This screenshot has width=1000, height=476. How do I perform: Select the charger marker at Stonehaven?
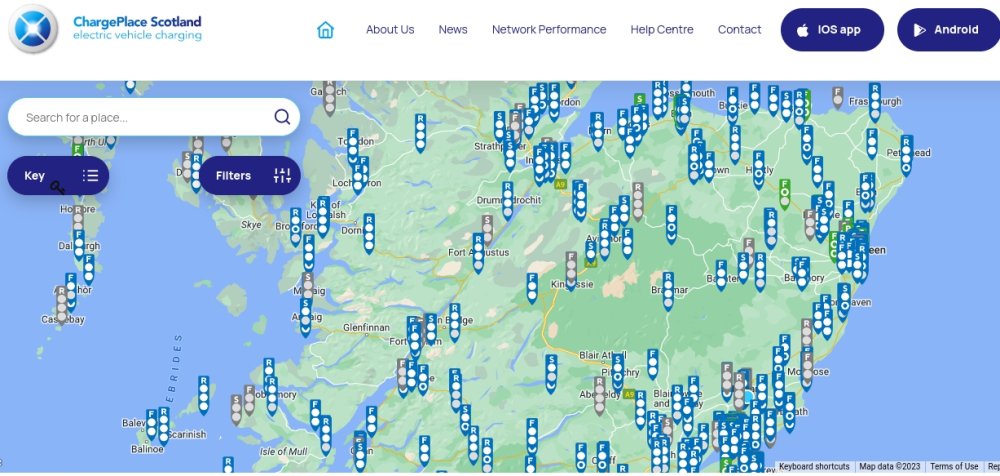(844, 301)
